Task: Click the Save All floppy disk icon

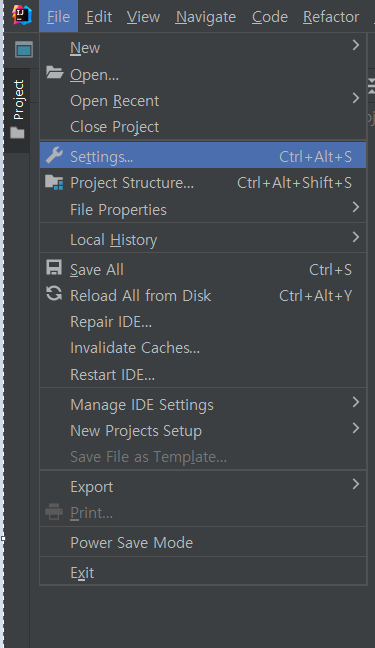Action: pos(54,268)
